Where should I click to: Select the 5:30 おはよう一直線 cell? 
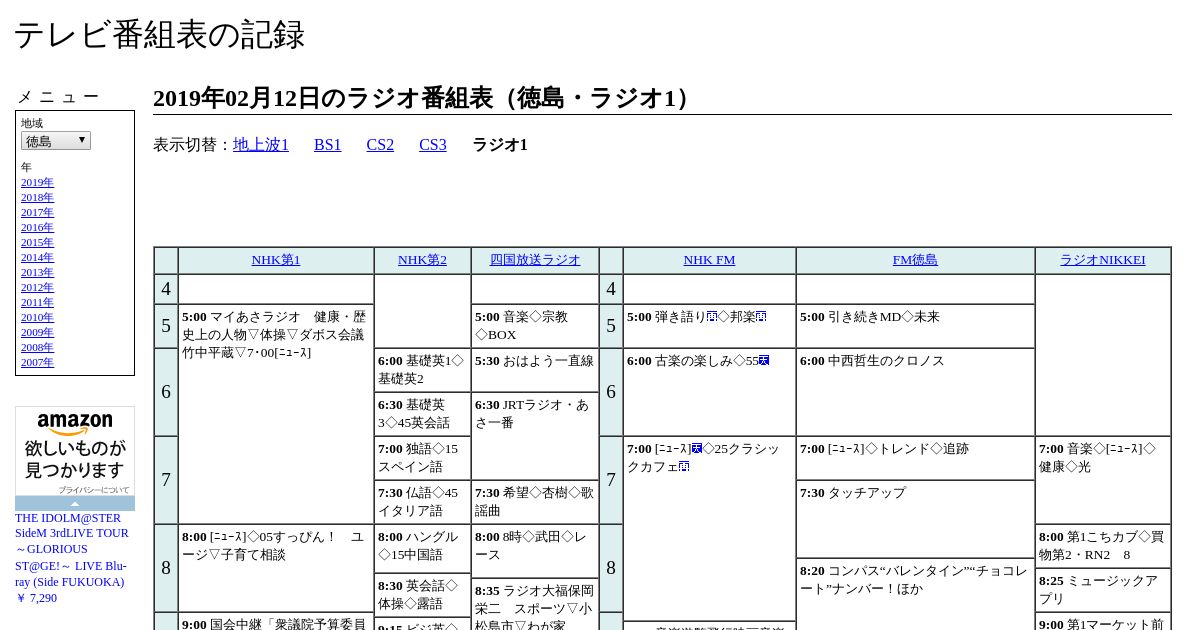tap(535, 370)
